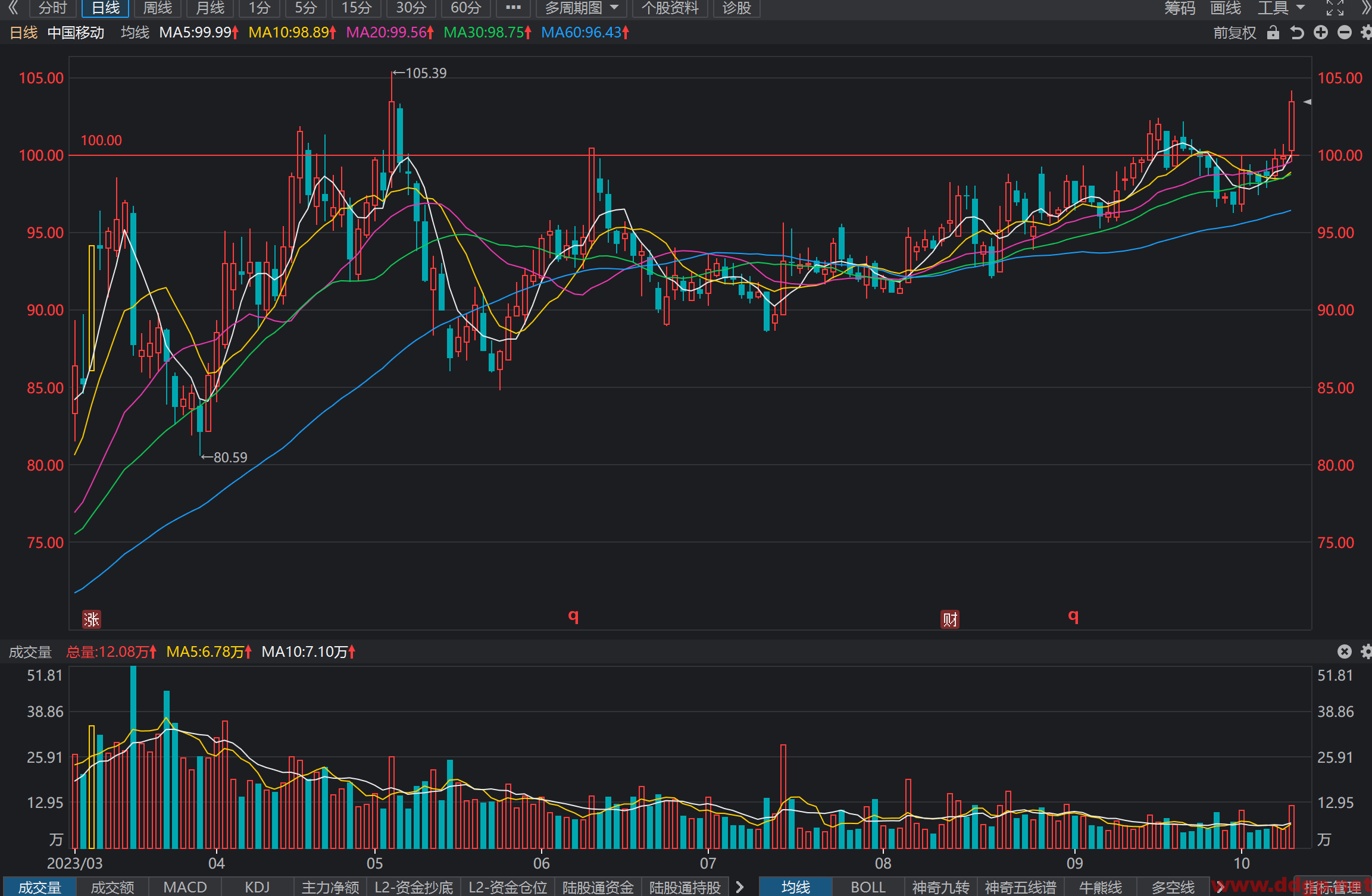Close the volume indicator panel
The width and height of the screenshot is (1372, 896).
tap(1344, 651)
